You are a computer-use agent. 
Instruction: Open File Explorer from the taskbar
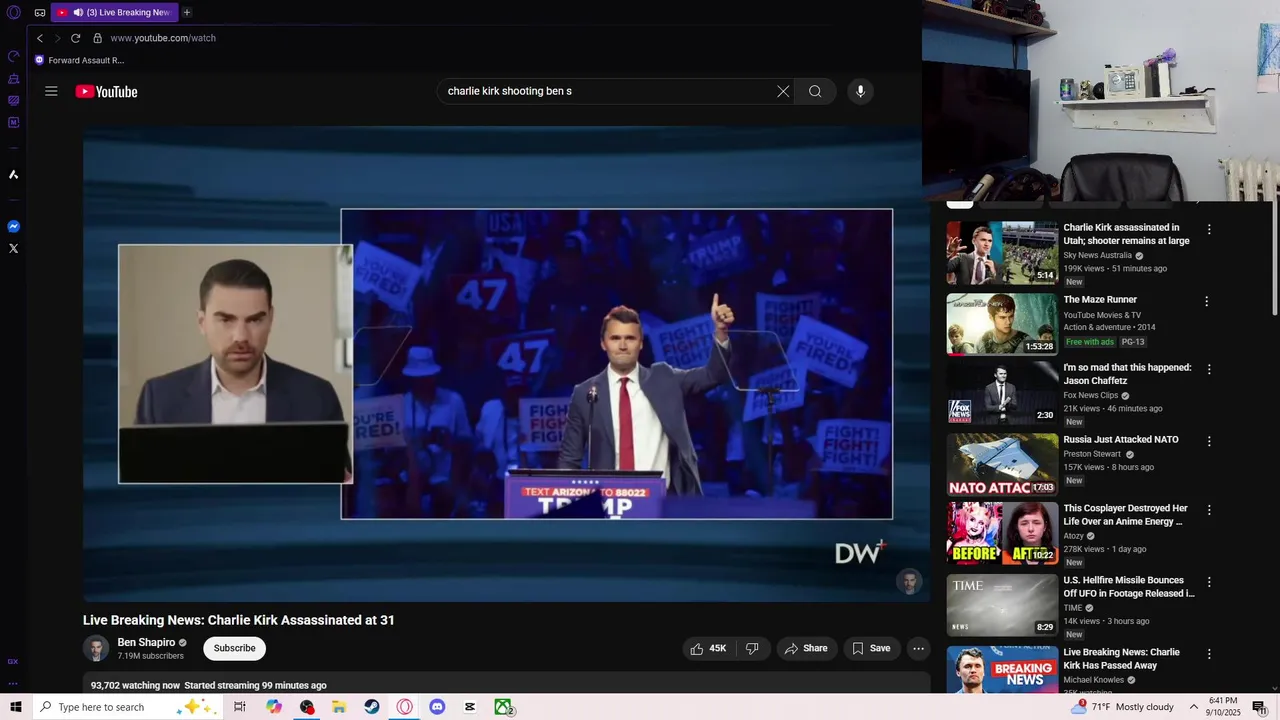[x=339, y=707]
